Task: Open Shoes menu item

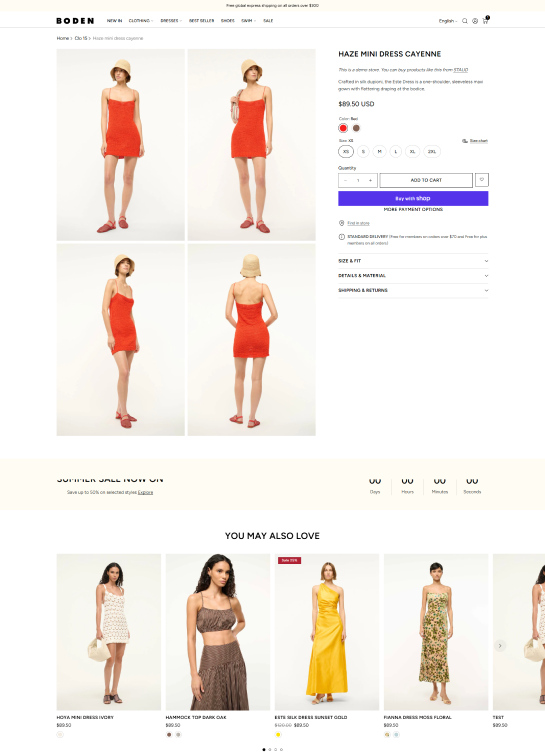Action: (x=228, y=21)
